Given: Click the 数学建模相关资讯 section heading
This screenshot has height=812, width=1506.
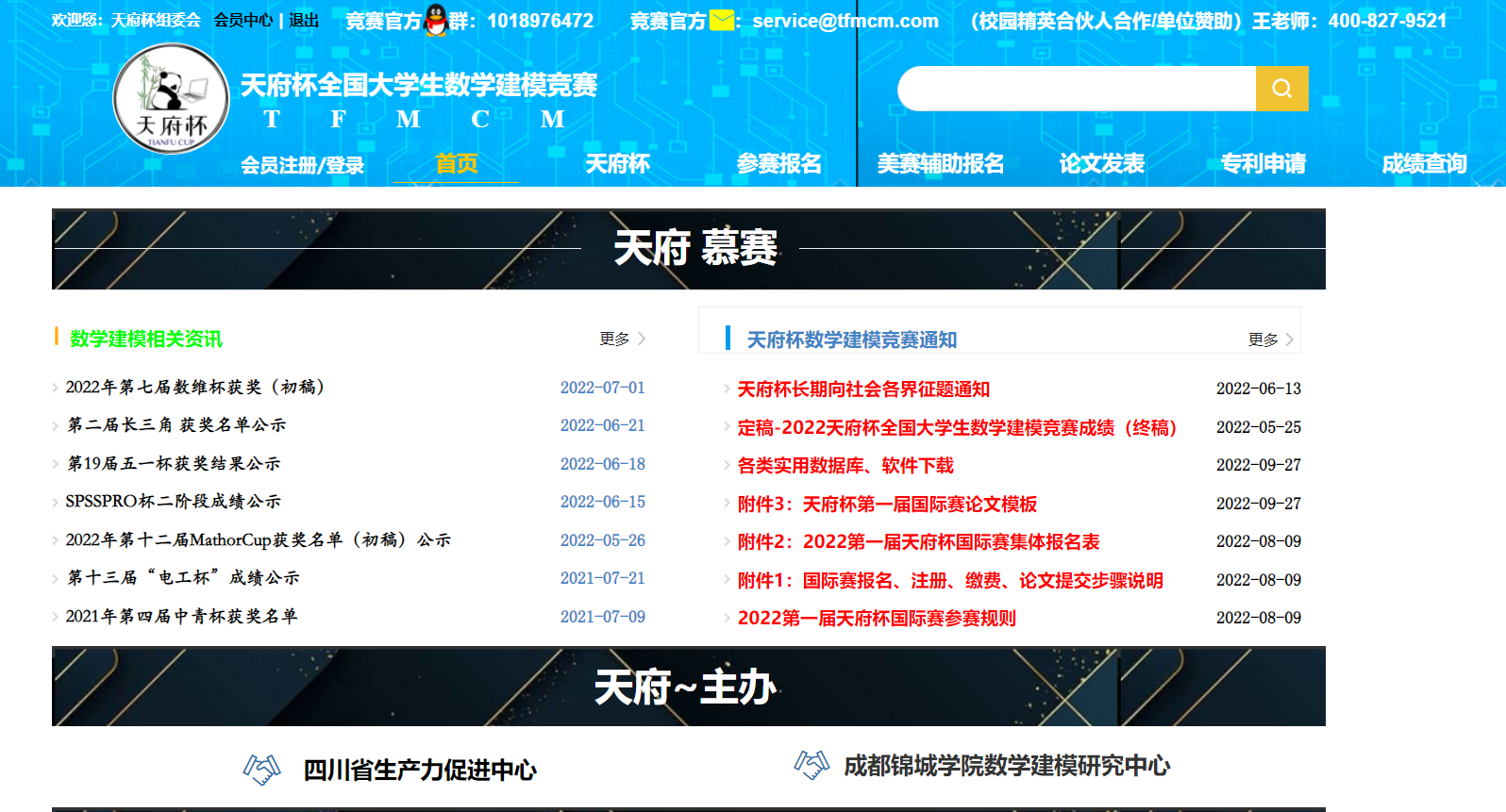Looking at the screenshot, I should [x=146, y=339].
